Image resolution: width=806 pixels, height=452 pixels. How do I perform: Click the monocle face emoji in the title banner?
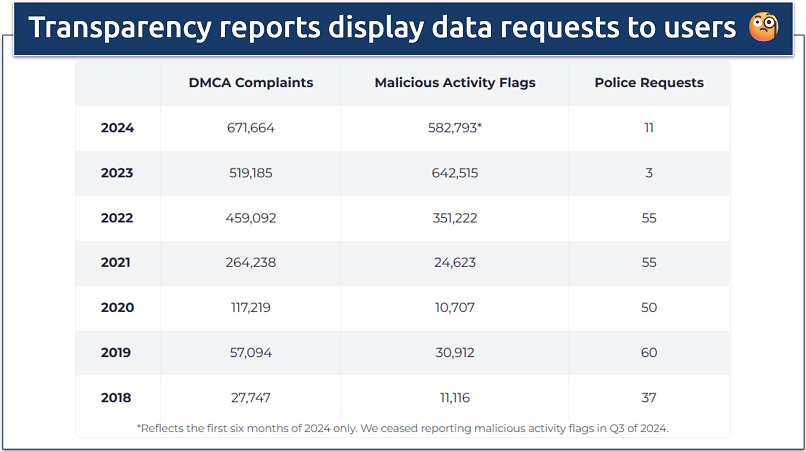click(x=763, y=28)
